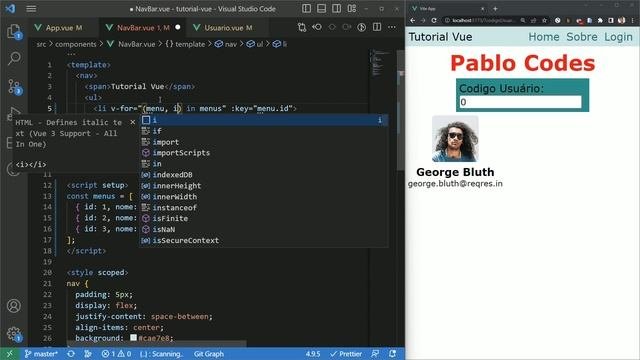Select the 'import' suggestion
The image size is (640, 360).
pos(264,142)
